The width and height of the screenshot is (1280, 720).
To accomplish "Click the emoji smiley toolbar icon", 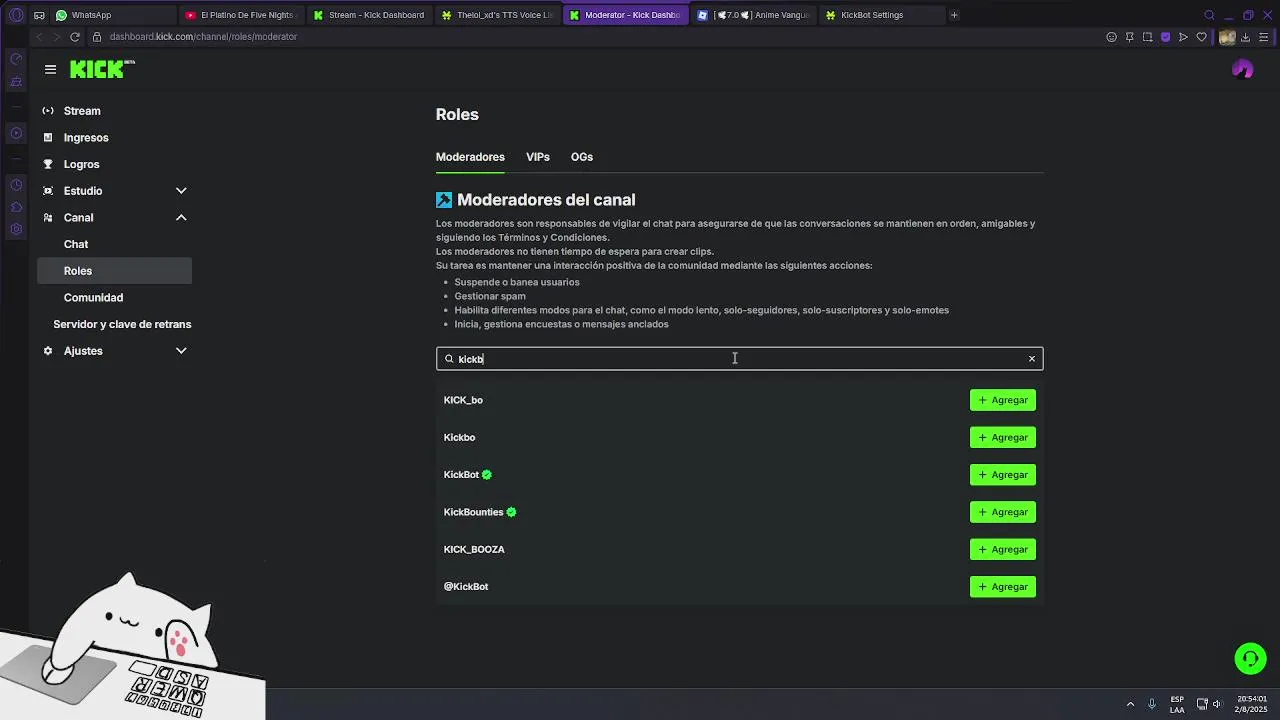I will coord(1111,37).
